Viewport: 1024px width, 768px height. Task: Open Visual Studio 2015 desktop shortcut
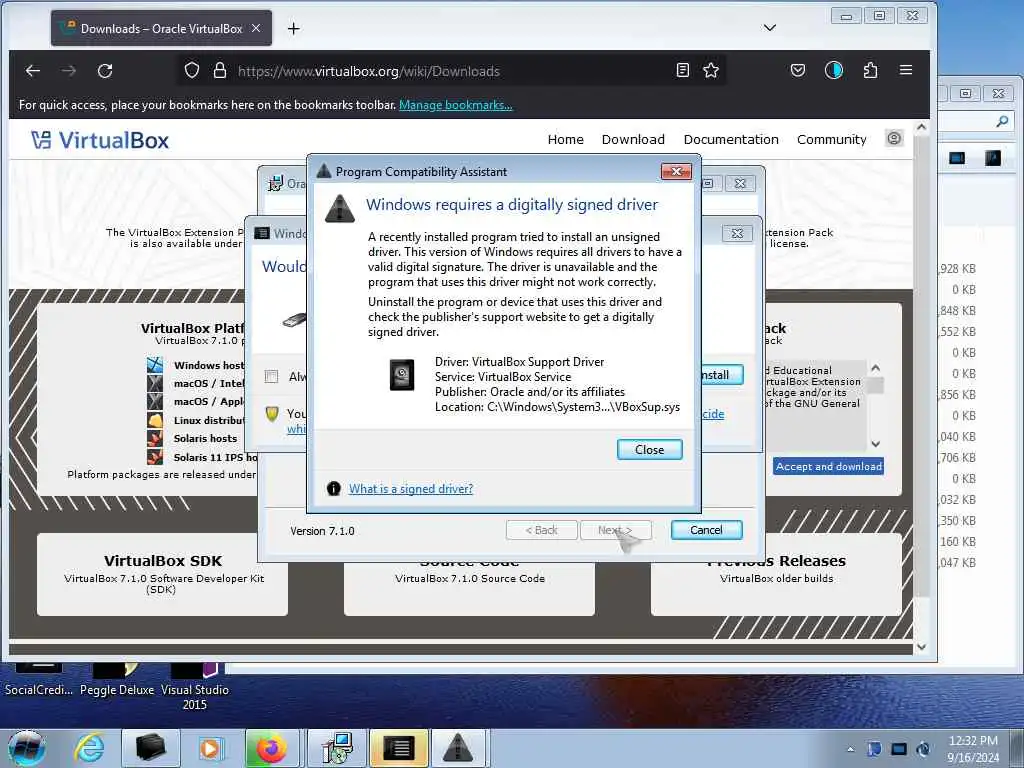195,687
